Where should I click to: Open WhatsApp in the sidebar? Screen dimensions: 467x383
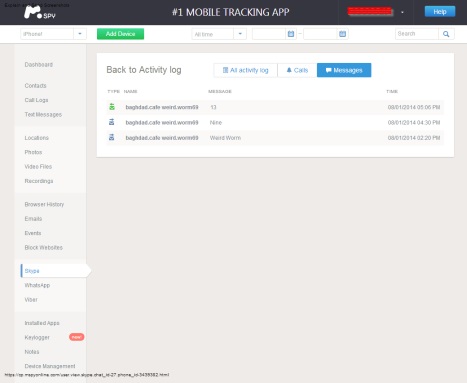(37, 285)
